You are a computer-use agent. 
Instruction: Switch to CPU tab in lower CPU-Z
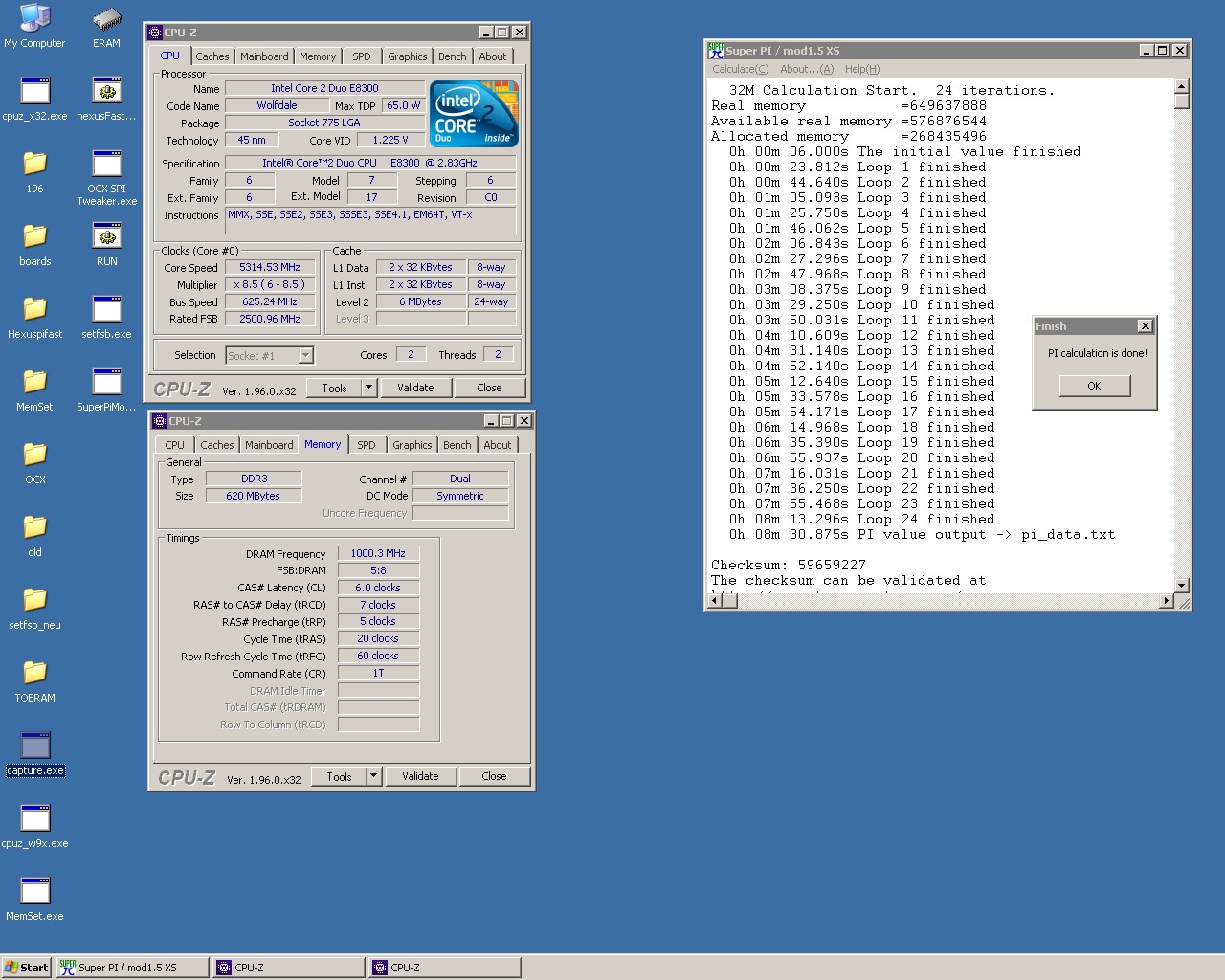[174, 445]
